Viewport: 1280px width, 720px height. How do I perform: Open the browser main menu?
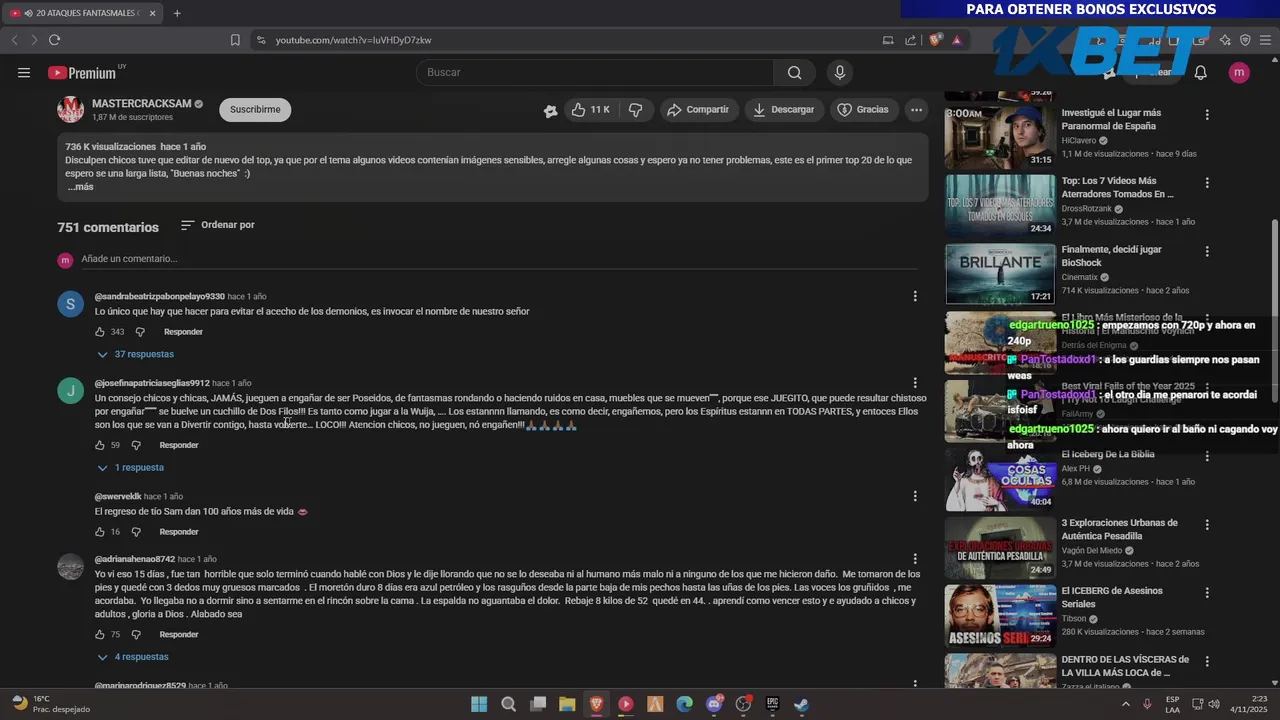pos(1265,40)
